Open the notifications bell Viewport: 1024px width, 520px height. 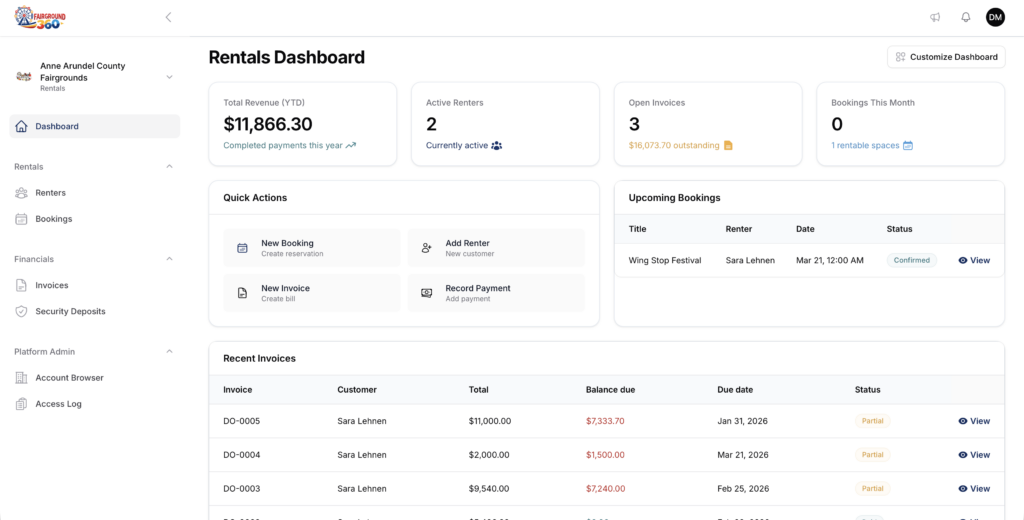click(x=966, y=17)
